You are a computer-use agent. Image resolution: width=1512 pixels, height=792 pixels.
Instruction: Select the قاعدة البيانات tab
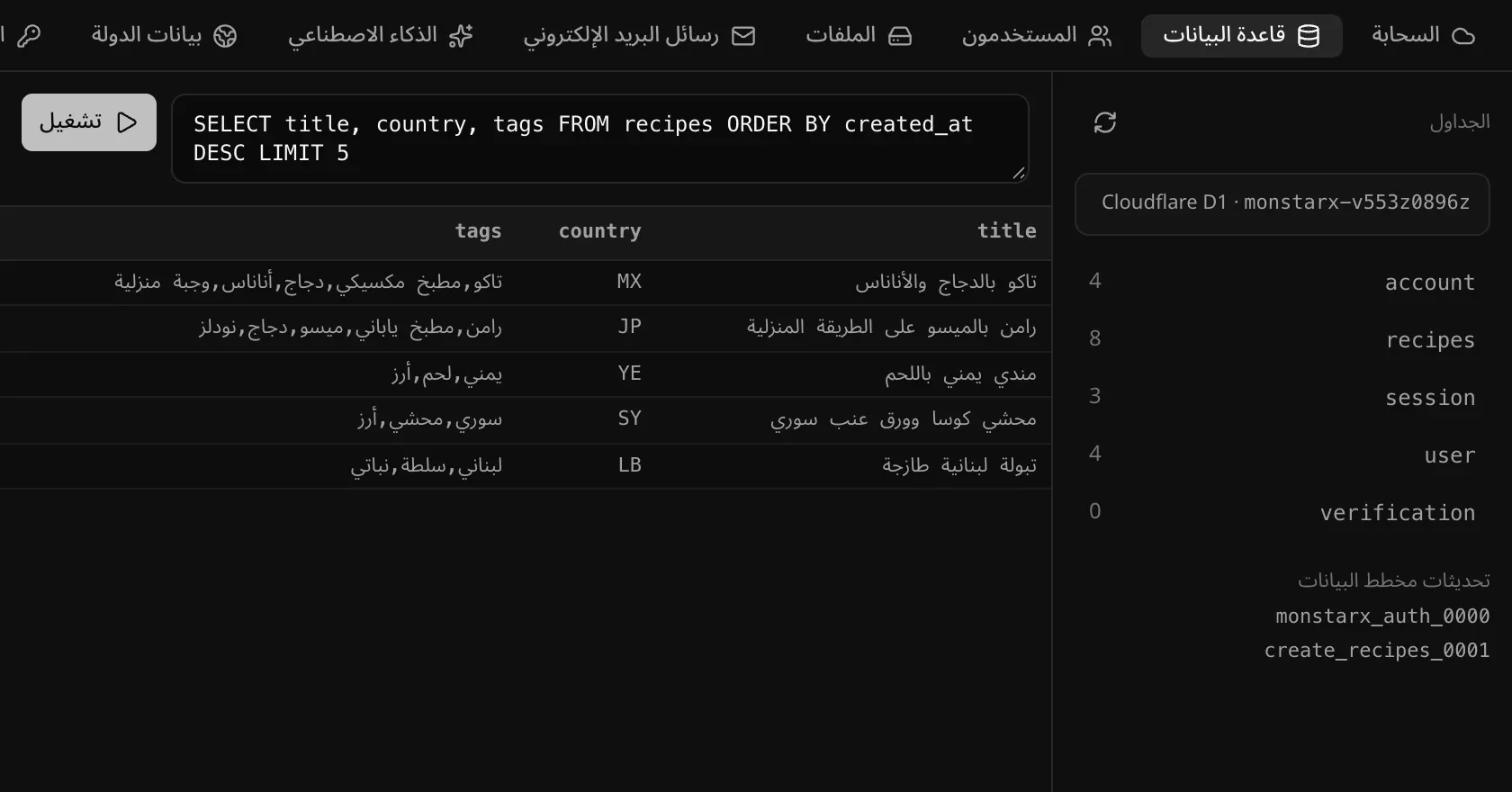[x=1241, y=35]
